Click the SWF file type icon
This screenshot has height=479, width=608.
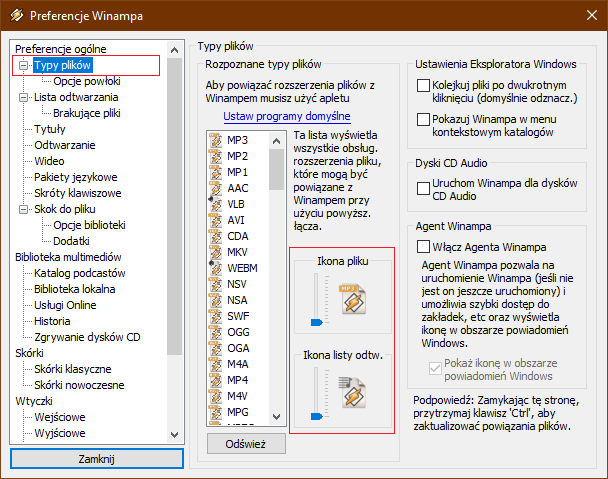click(215, 316)
